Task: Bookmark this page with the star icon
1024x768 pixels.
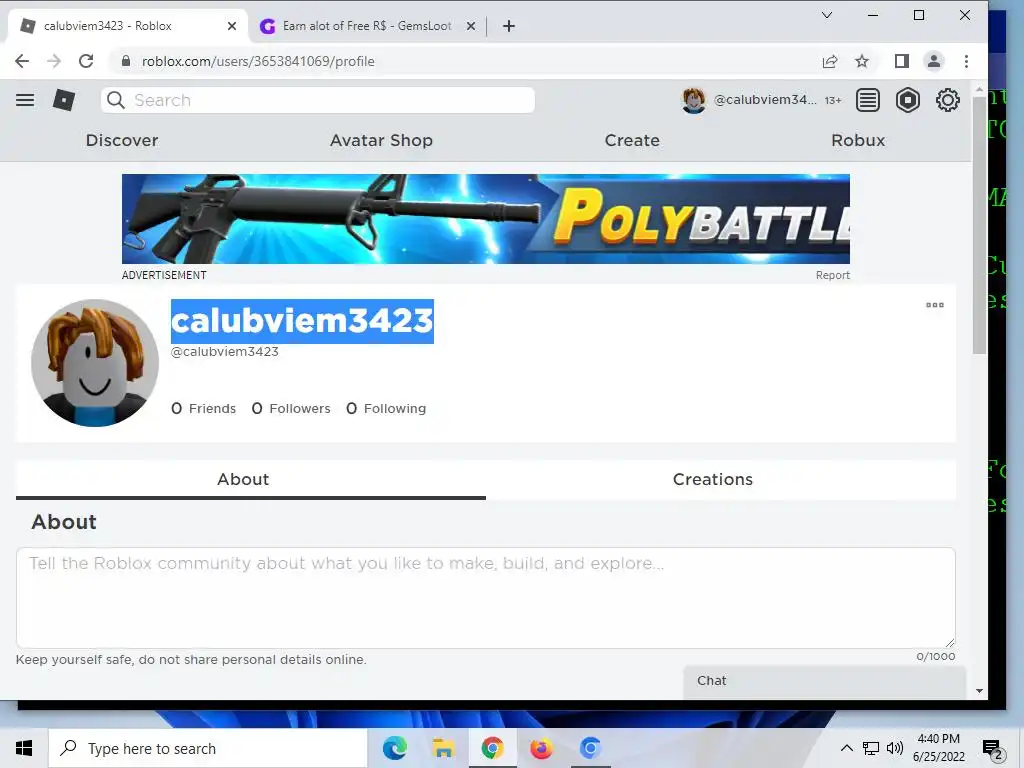Action: [862, 61]
